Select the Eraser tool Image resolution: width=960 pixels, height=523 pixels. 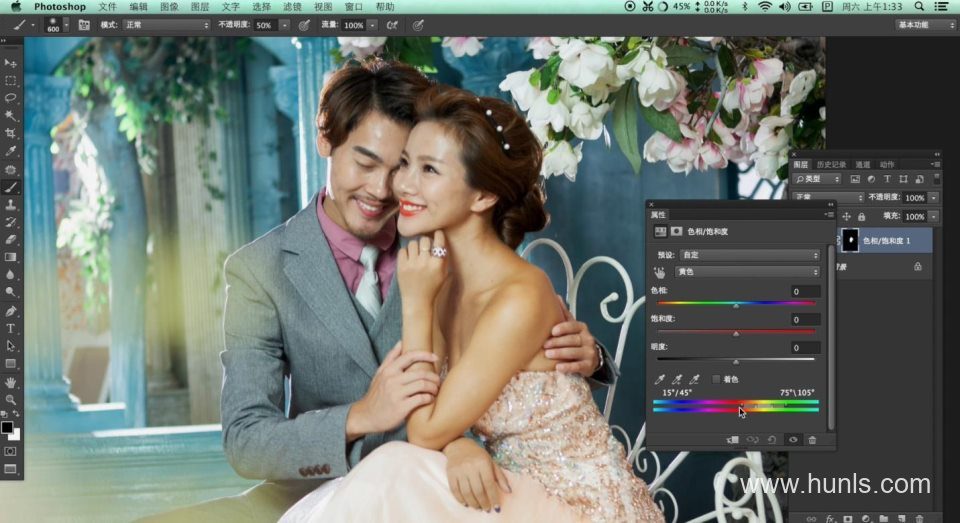(10, 239)
